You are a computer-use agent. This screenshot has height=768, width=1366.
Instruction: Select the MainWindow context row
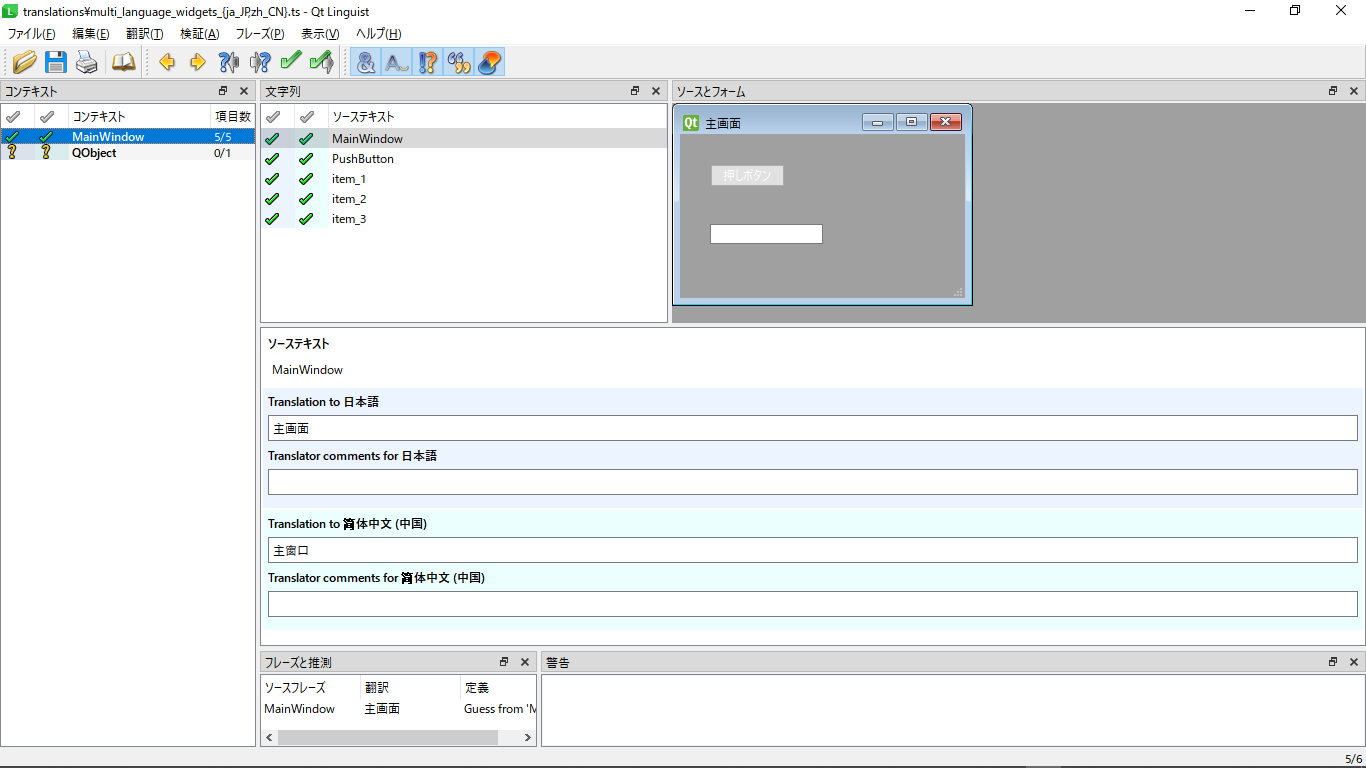coord(128,137)
